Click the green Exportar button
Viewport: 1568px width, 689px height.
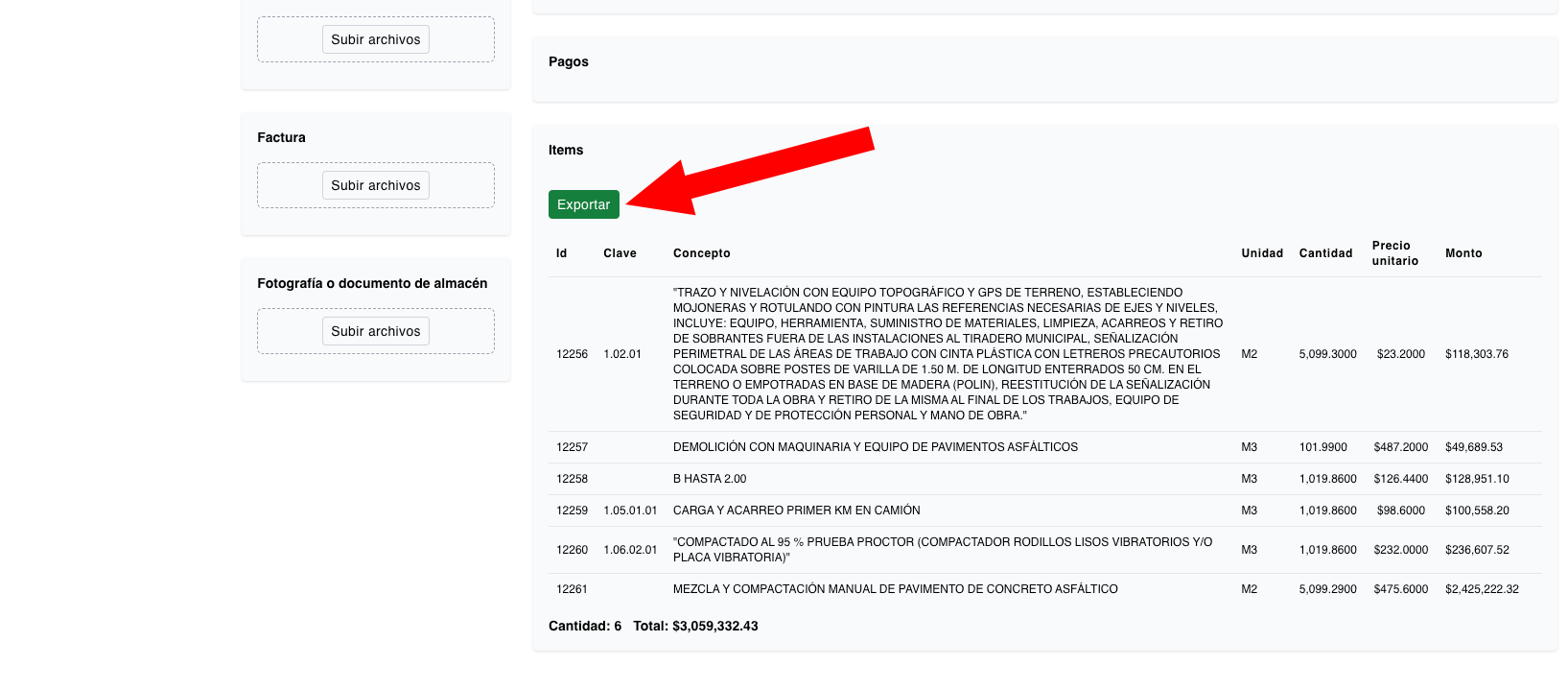[x=583, y=204]
